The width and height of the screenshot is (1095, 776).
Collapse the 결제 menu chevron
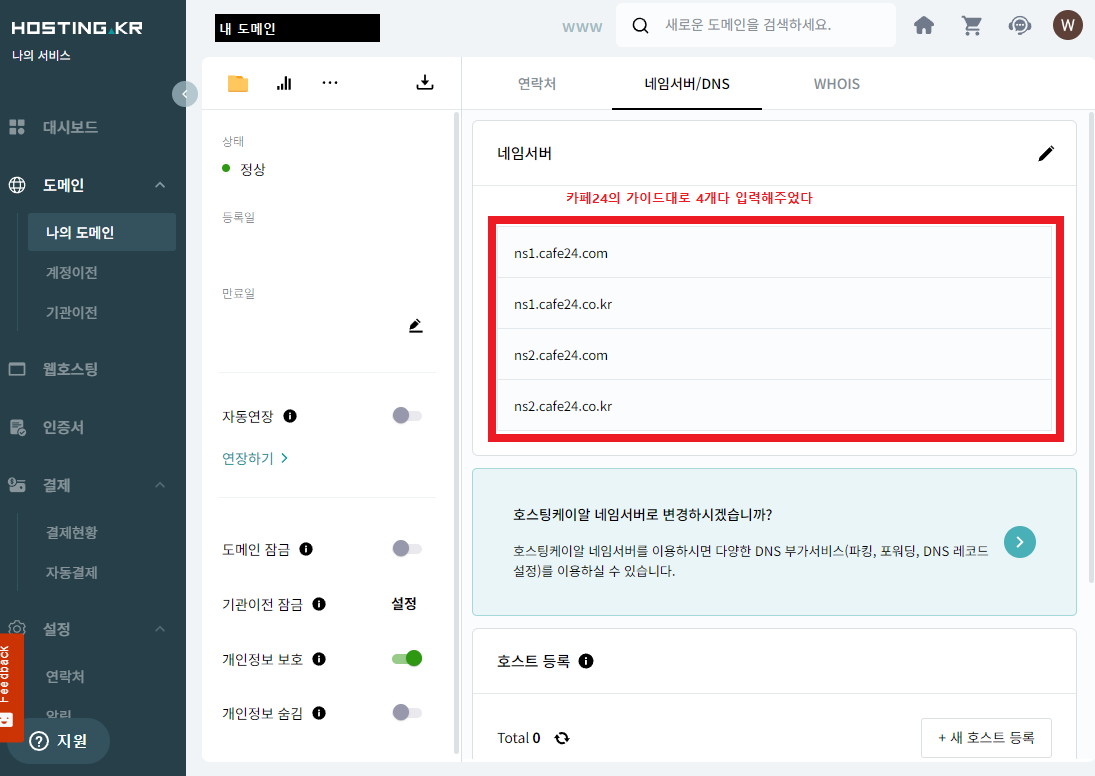[160, 485]
